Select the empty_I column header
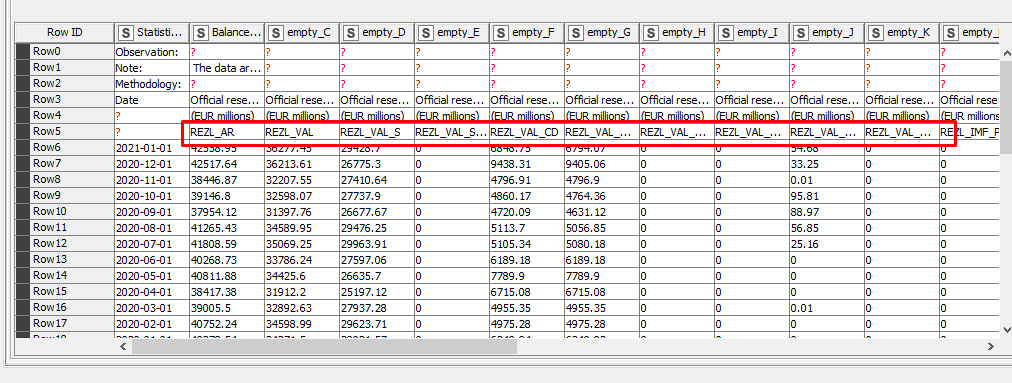The image size is (1012, 383). (x=751, y=32)
